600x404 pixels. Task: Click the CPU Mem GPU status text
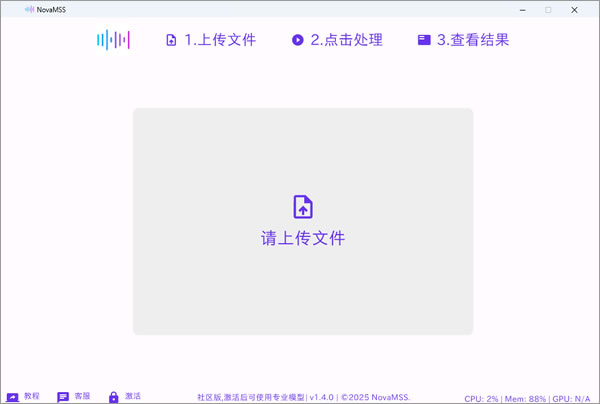[527, 399]
